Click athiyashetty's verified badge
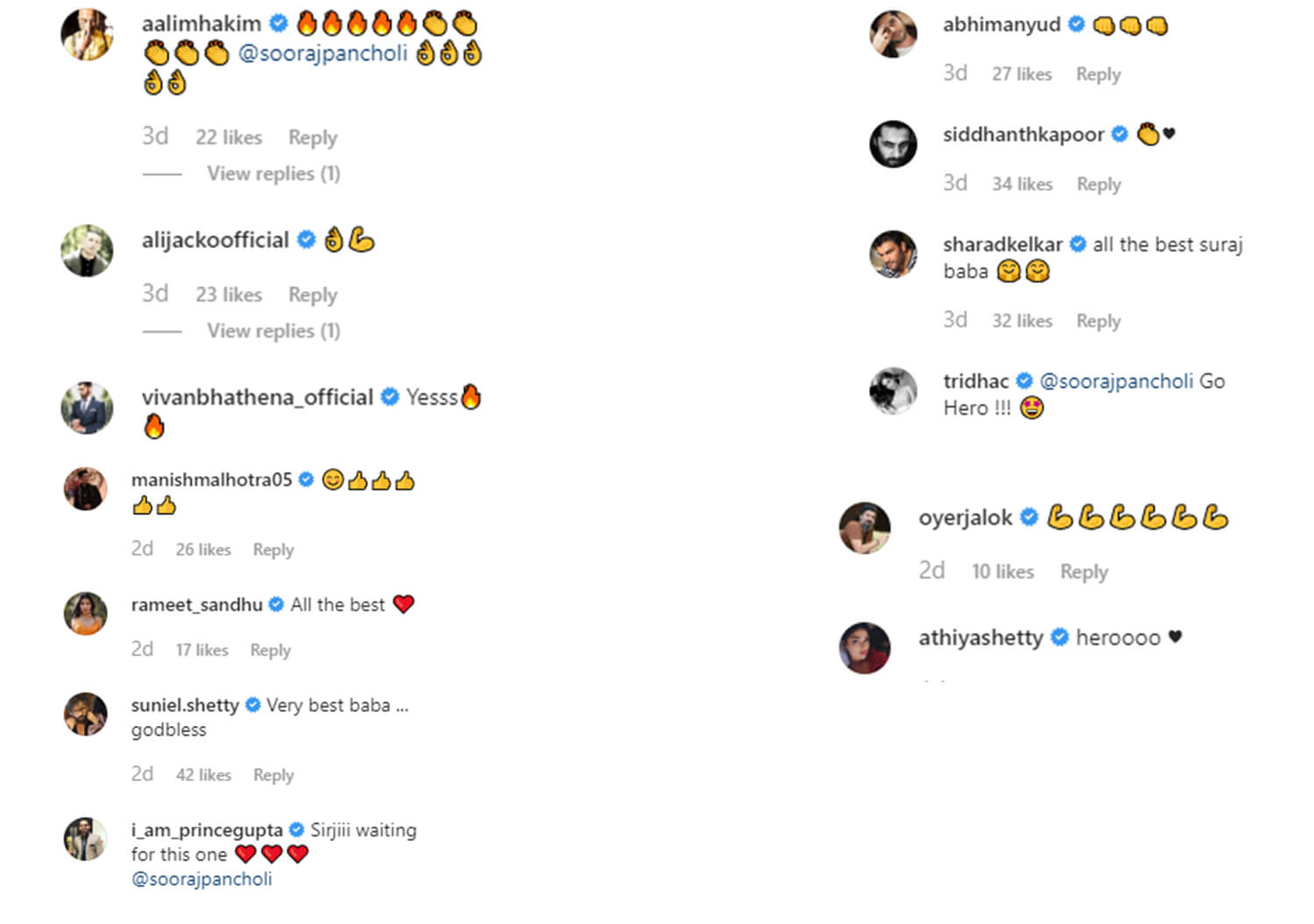This screenshot has width=1314, height=924. point(1060,637)
